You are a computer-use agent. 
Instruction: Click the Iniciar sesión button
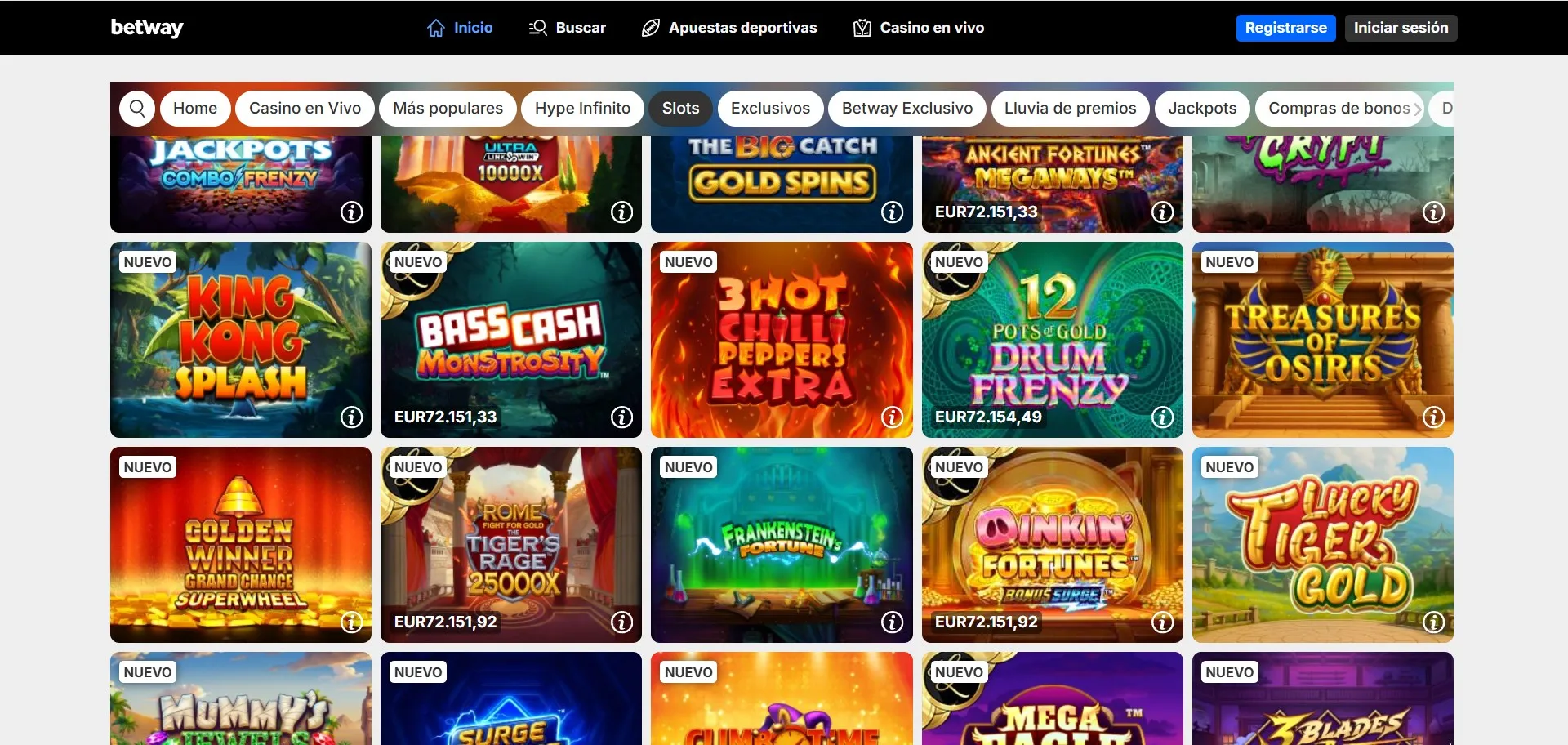[x=1401, y=28]
